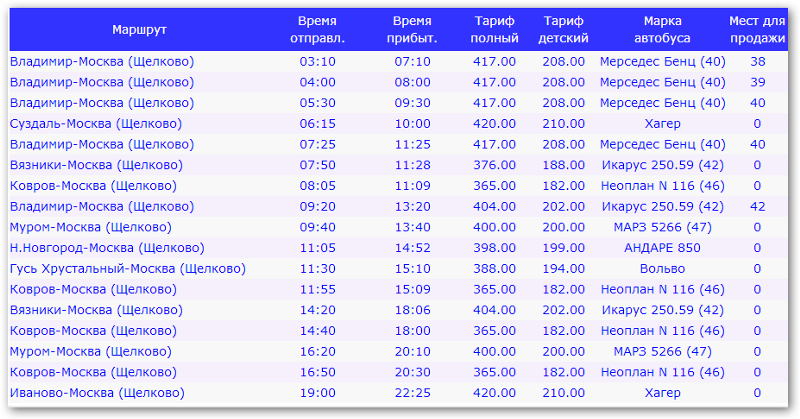The height and width of the screenshot is (419, 800).
Task: Select the Владимир-Москва route departing at 04:00
Action: tap(102, 82)
